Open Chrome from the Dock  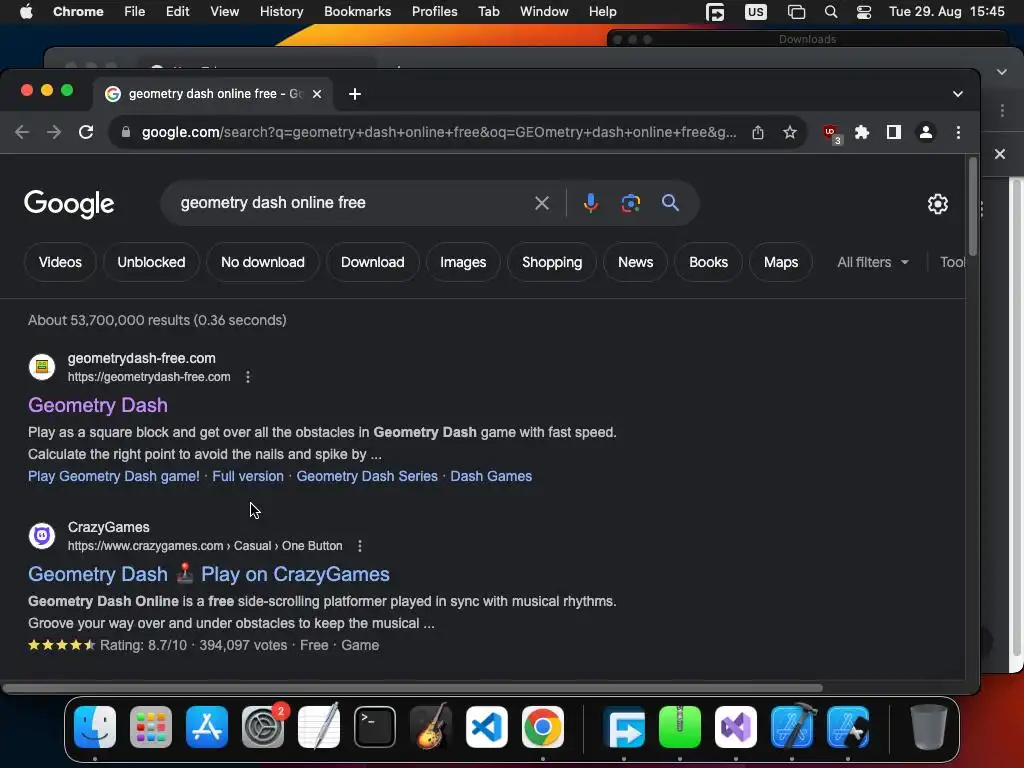tap(543, 727)
